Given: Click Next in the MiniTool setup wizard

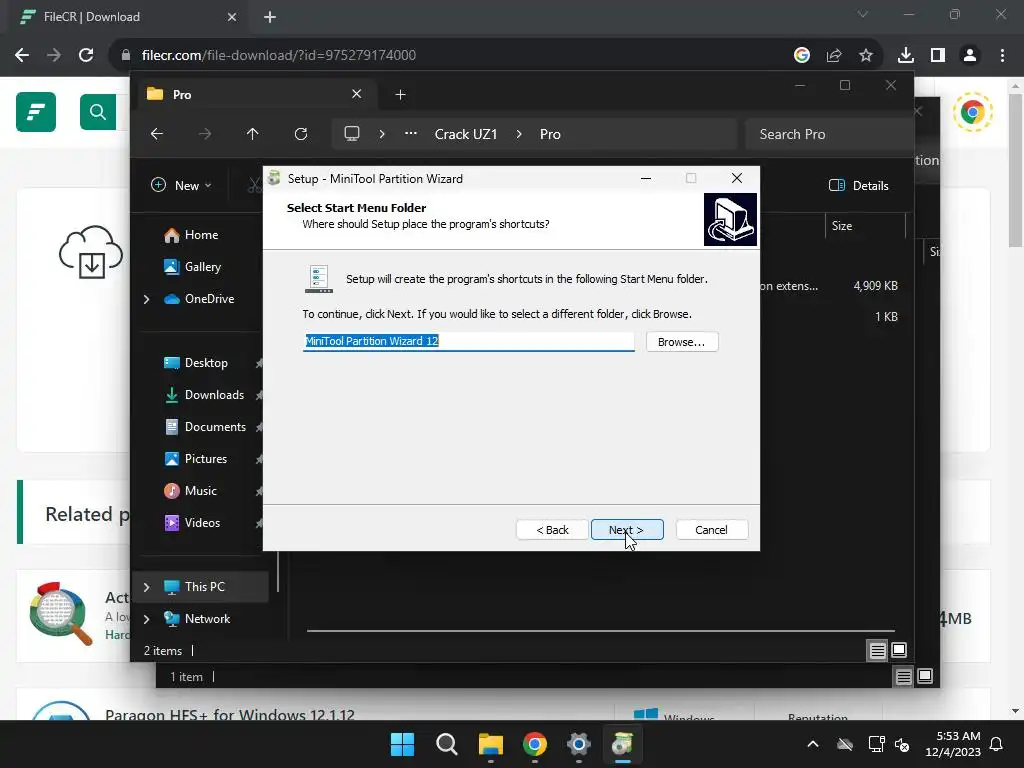Looking at the screenshot, I should click(x=627, y=530).
